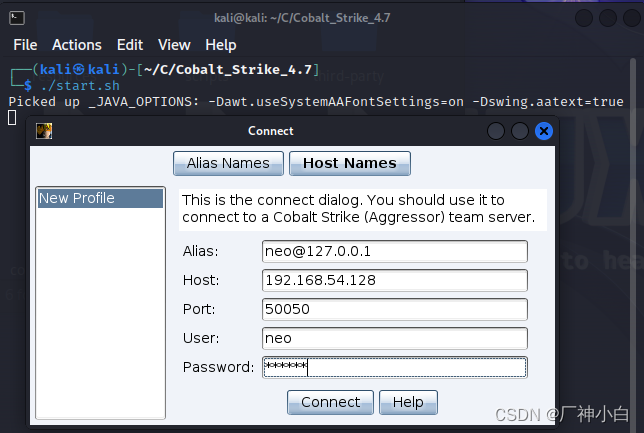Viewport: 644px width, 433px height.
Task: Open the File menu in the terminal
Action: (x=25, y=45)
